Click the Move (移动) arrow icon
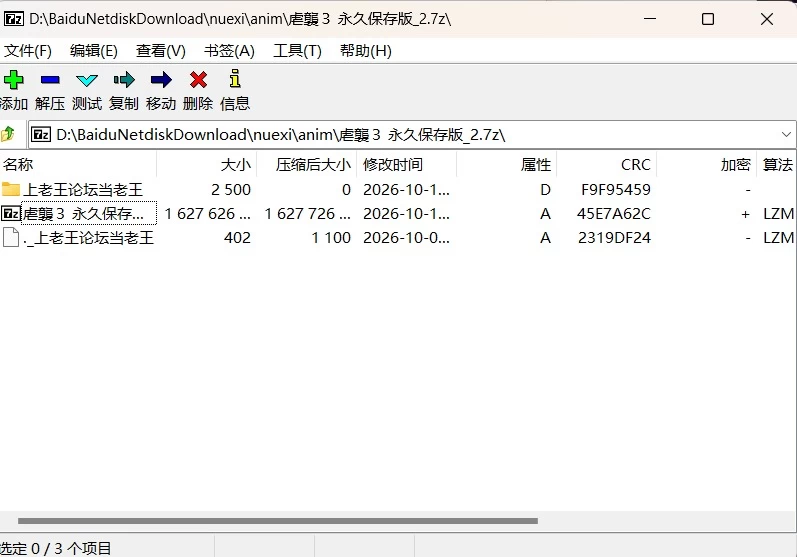 [x=161, y=80]
